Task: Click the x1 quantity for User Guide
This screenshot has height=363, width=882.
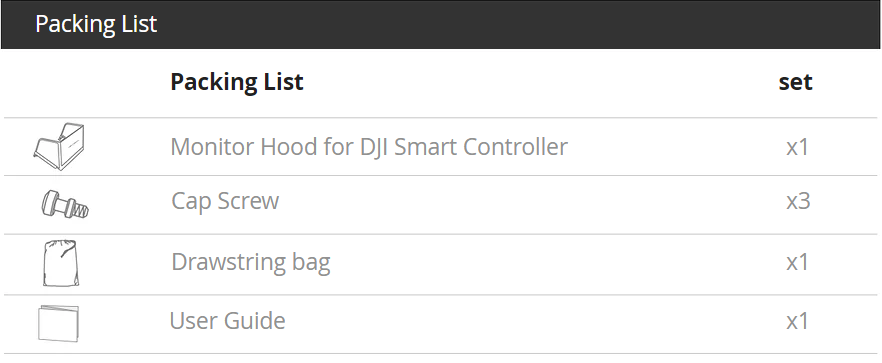Action: pos(798,321)
